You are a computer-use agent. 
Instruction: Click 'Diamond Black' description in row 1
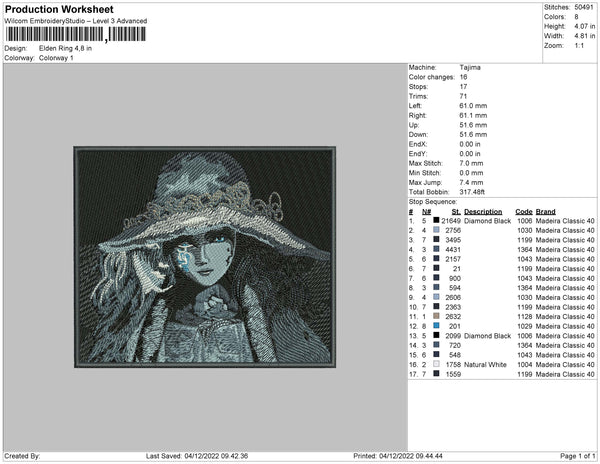click(488, 221)
